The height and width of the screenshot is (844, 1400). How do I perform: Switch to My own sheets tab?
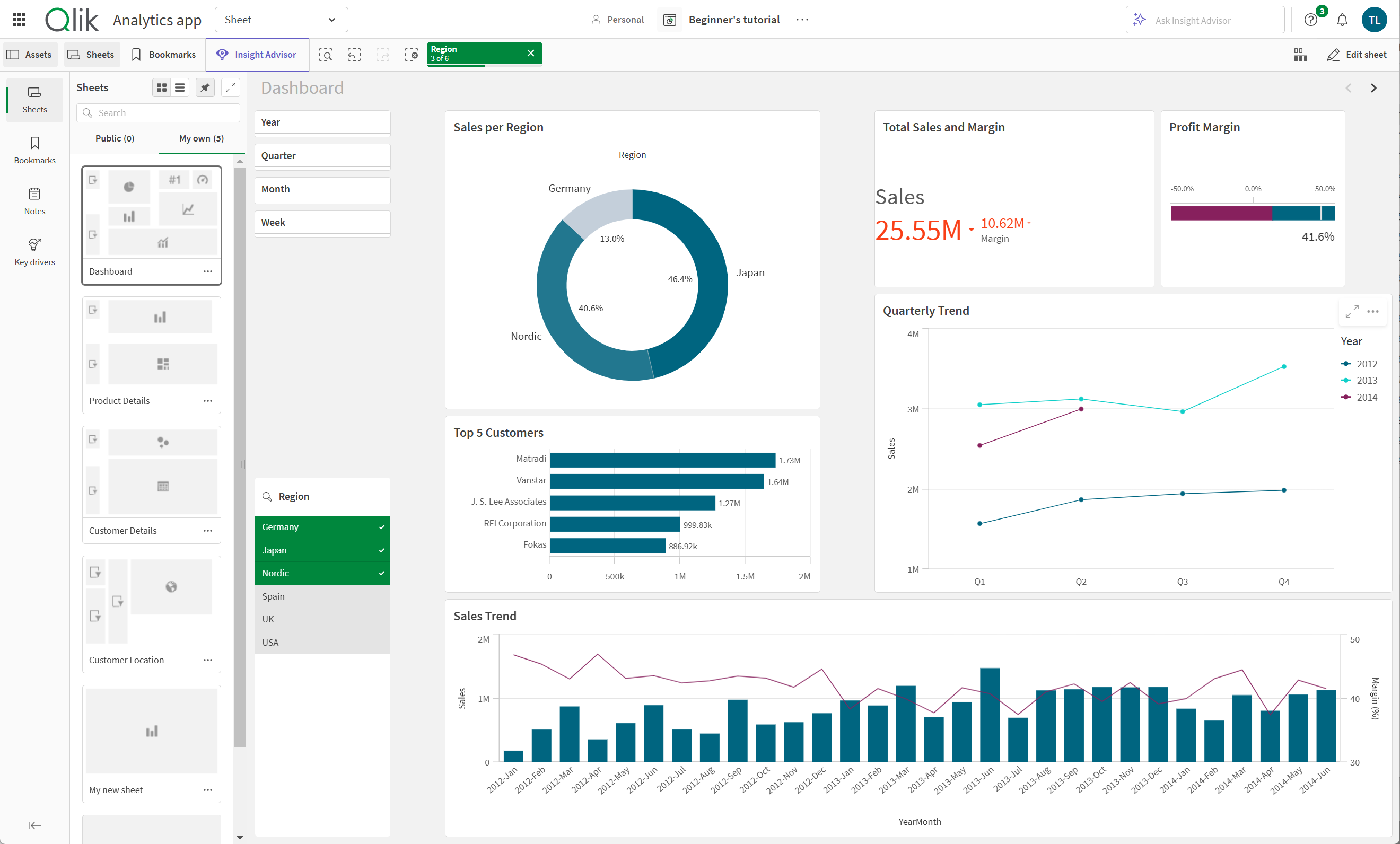(x=199, y=137)
